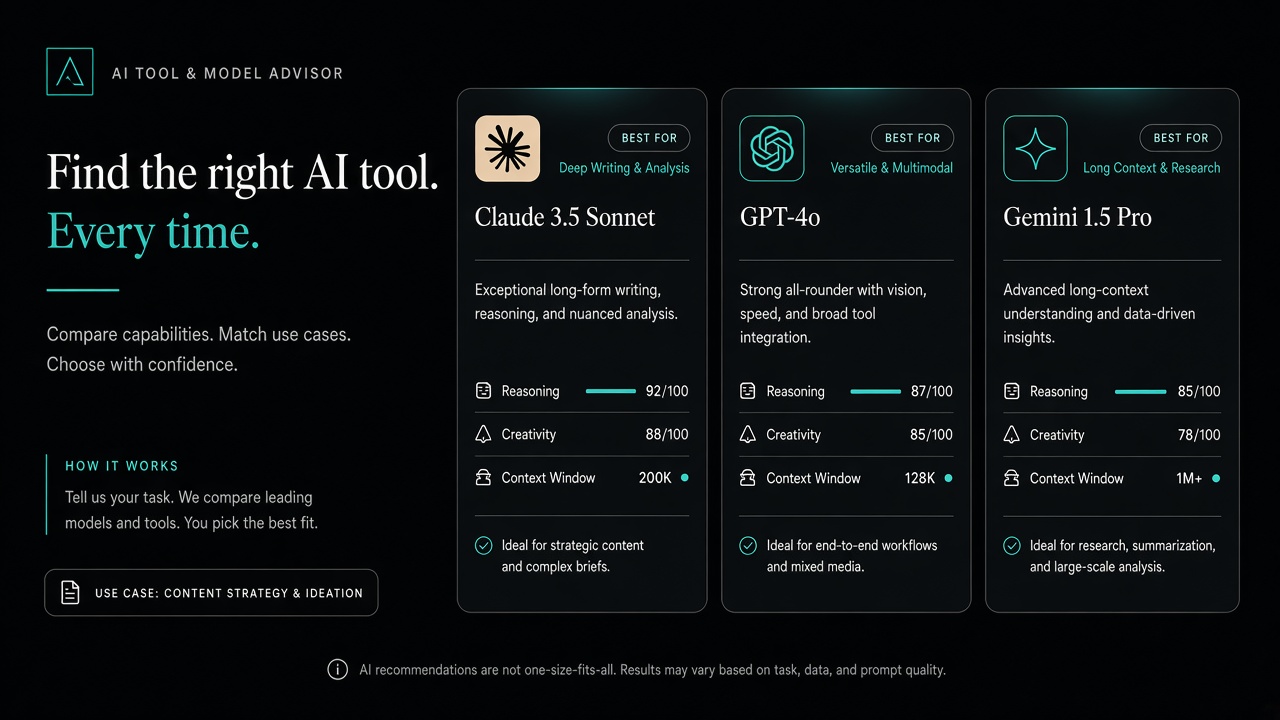Image resolution: width=1280 pixels, height=720 pixels.
Task: Click the 85/100 Creativity score in GPT-4o card
Action: point(931,435)
